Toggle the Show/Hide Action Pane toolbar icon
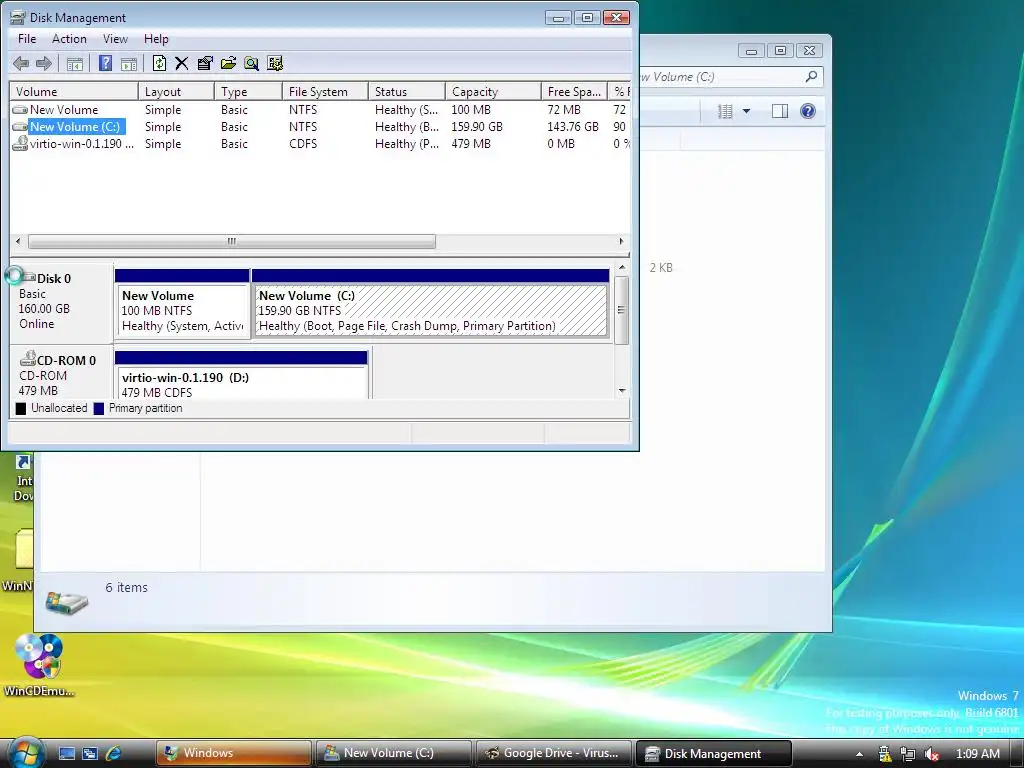Screen dimensions: 1024x768 point(129,63)
